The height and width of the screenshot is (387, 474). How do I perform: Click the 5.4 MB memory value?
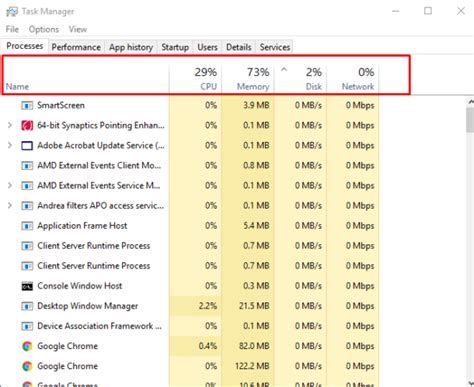pyautogui.click(x=256, y=226)
